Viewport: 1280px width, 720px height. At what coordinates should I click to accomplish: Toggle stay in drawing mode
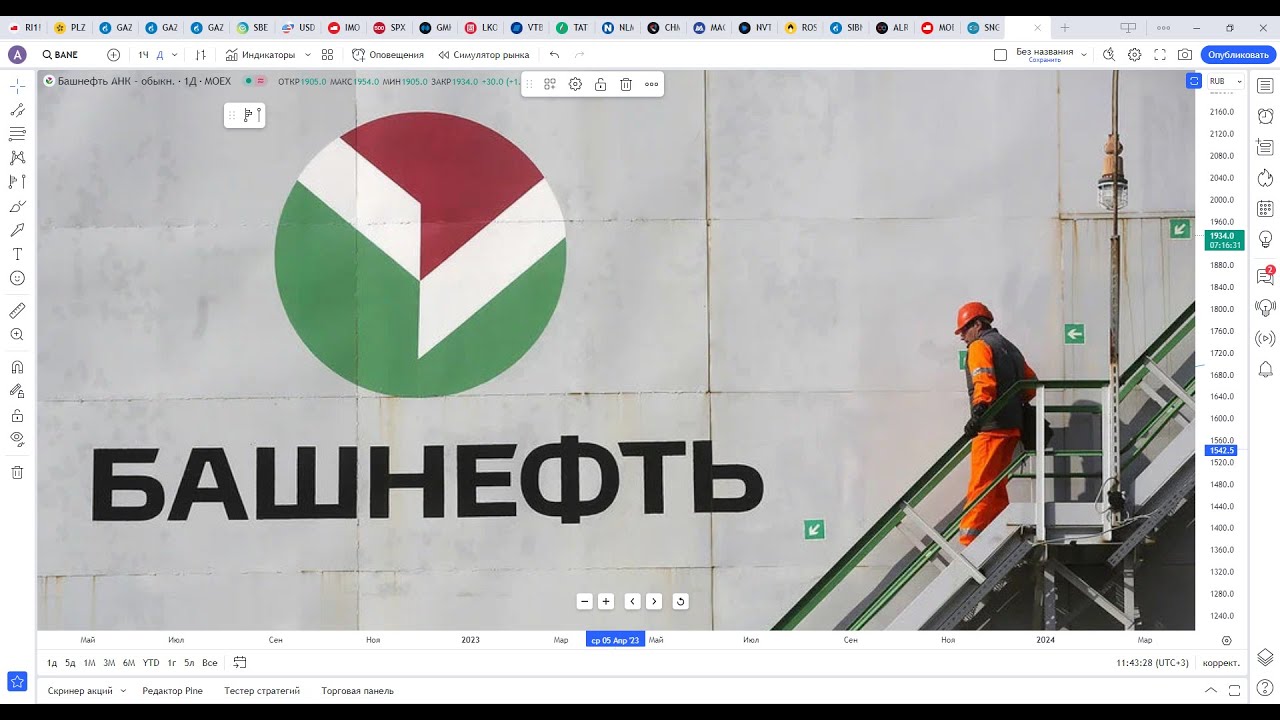tap(17, 391)
